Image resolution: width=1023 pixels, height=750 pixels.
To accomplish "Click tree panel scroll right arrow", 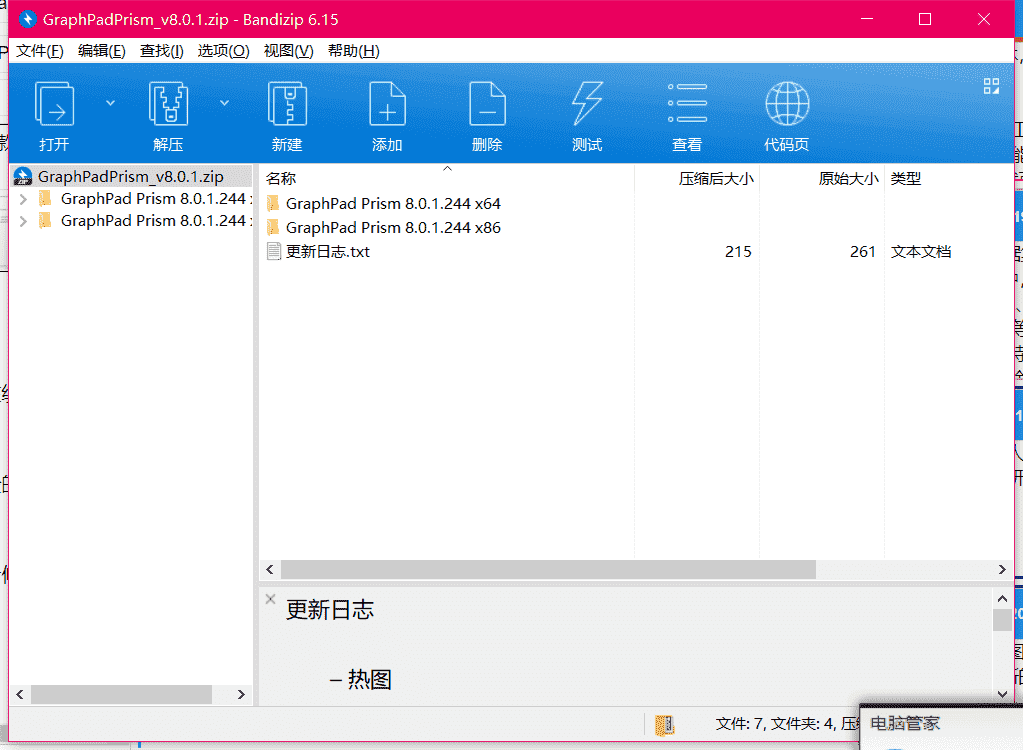I will [x=241, y=695].
